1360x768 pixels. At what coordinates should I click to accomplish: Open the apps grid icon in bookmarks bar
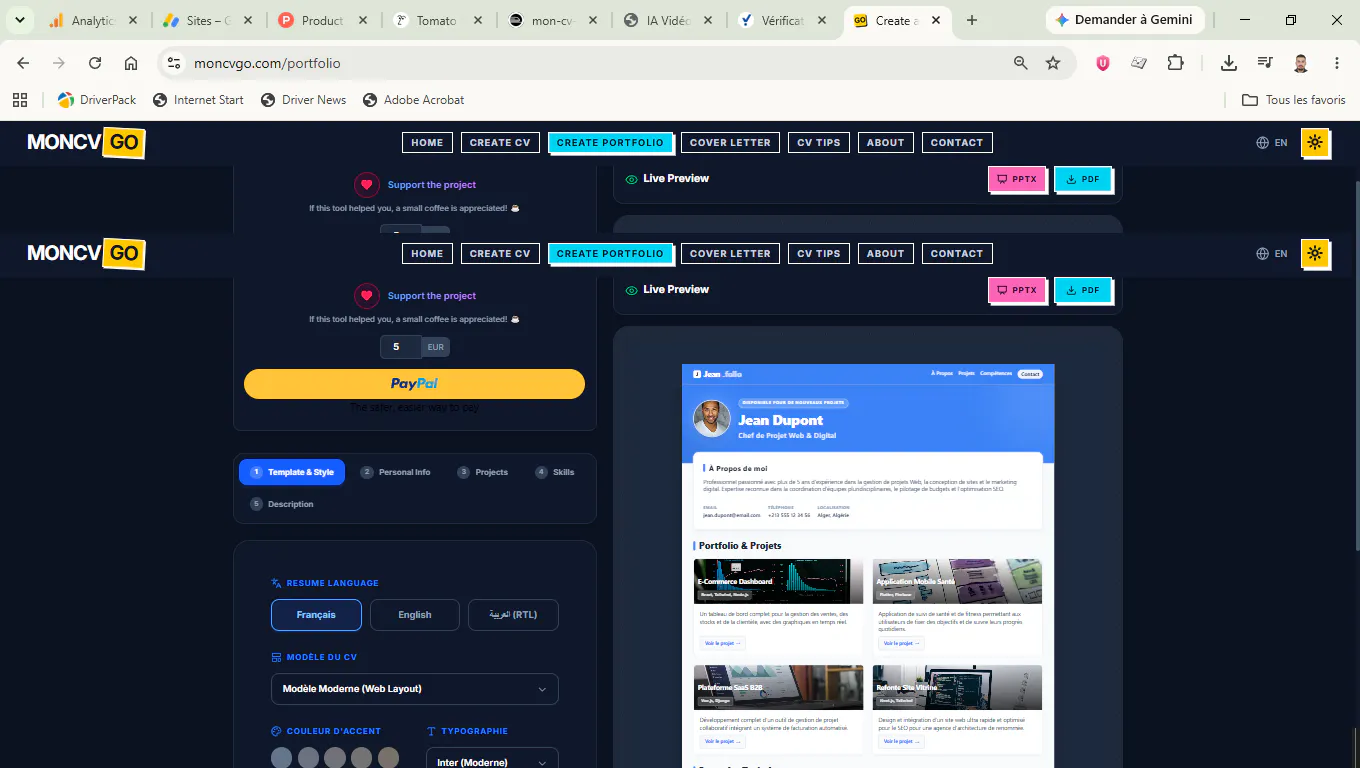(19, 100)
